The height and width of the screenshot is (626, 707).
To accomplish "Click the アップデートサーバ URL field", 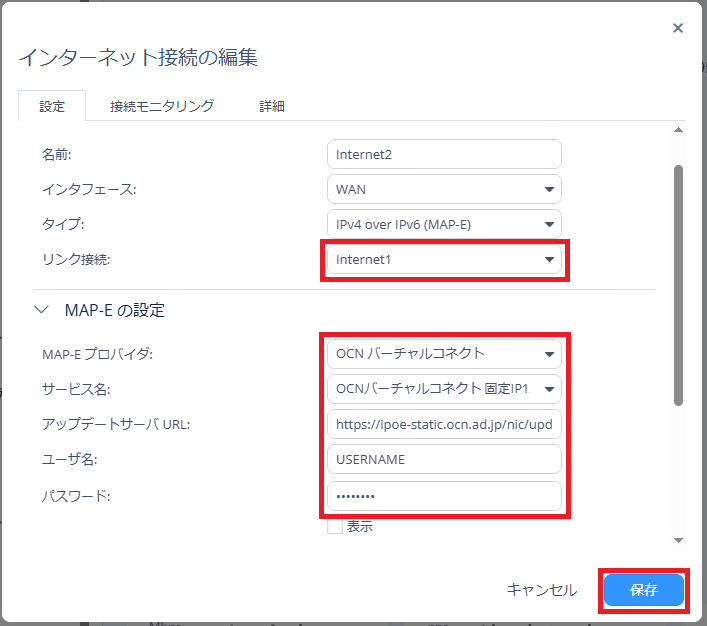I will click(x=444, y=424).
